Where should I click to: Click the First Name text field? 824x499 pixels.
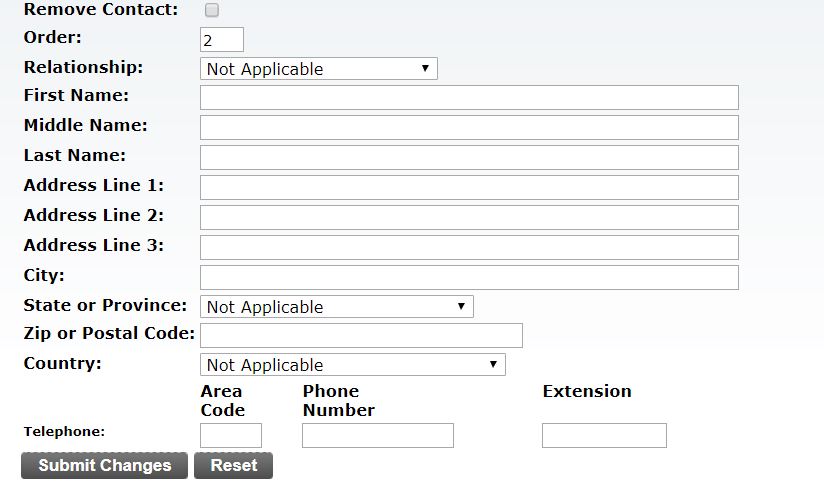point(469,97)
